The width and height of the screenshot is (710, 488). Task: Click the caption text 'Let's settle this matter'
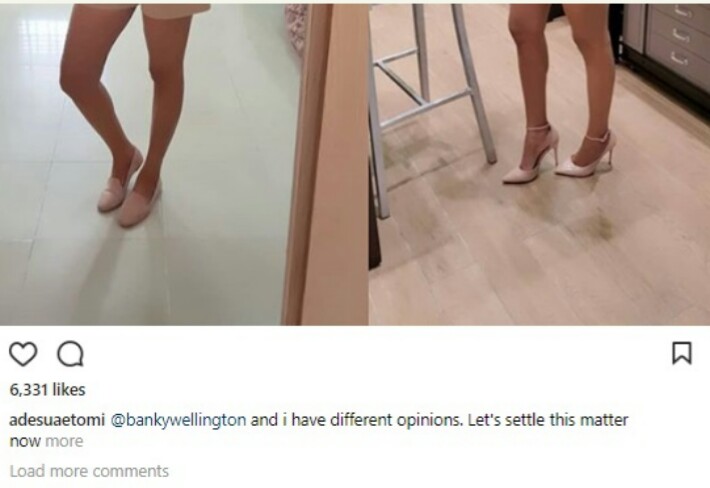coord(548,420)
